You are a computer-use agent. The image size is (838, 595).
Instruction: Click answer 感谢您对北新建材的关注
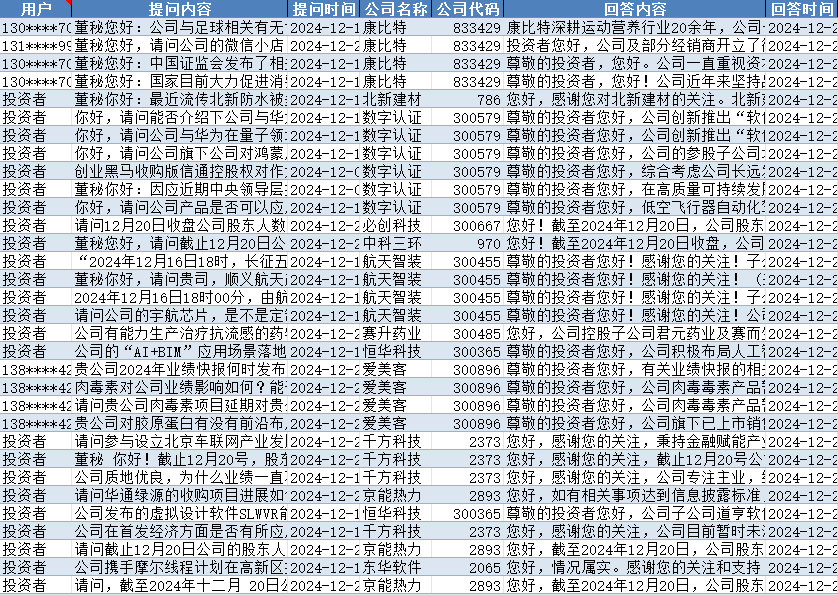[635, 99]
